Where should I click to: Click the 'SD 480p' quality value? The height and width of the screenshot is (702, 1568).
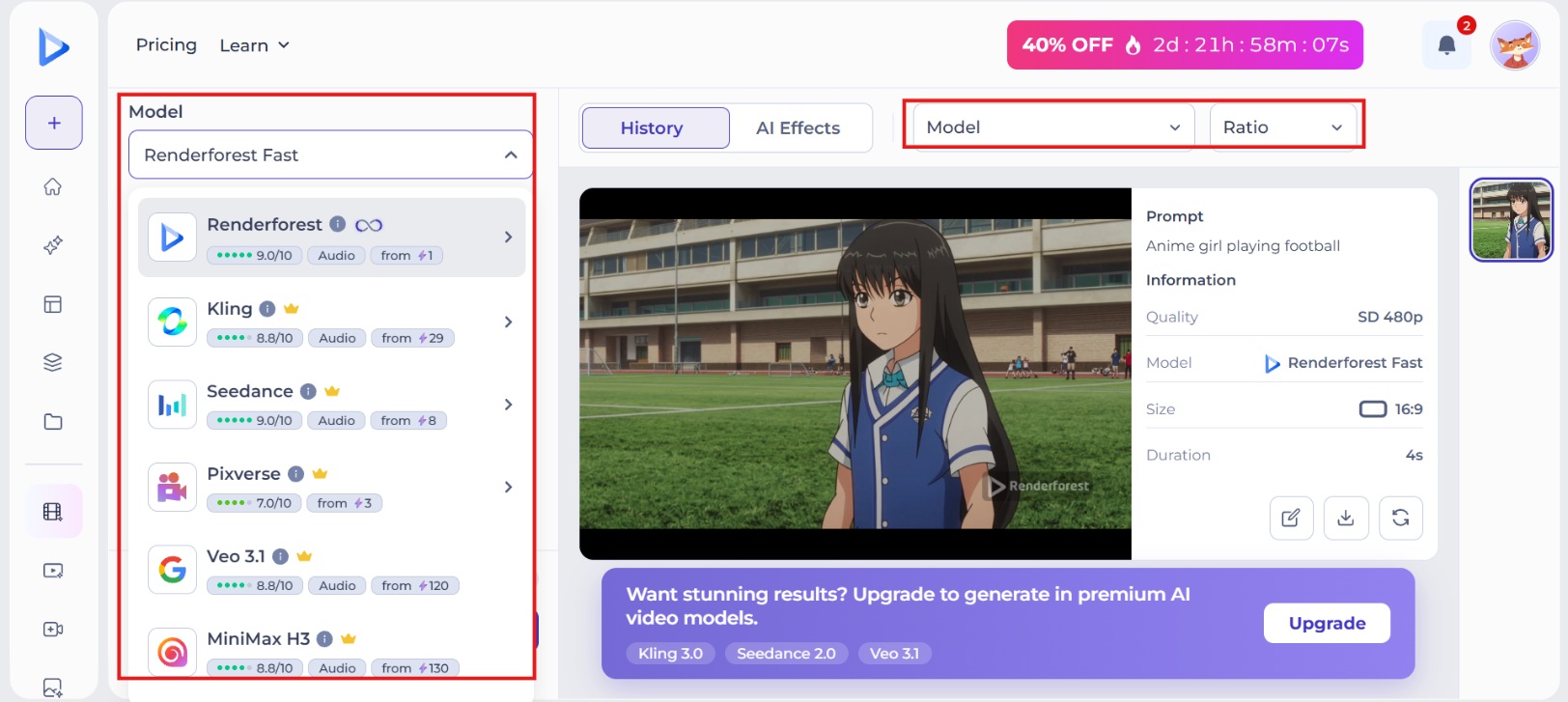(x=1389, y=317)
